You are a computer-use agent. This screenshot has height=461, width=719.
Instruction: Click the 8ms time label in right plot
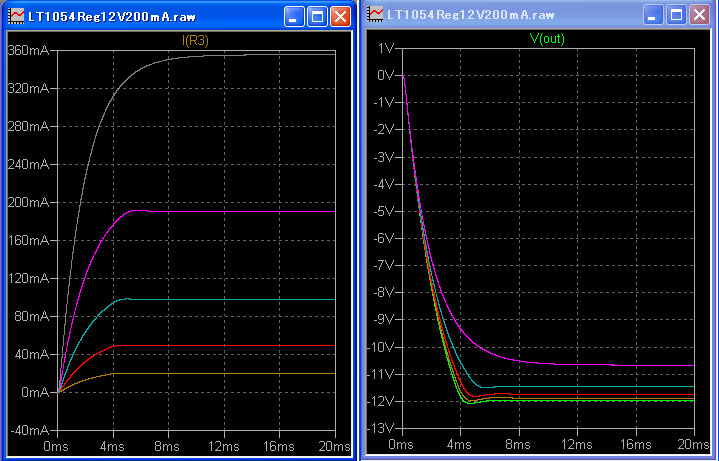click(x=518, y=444)
